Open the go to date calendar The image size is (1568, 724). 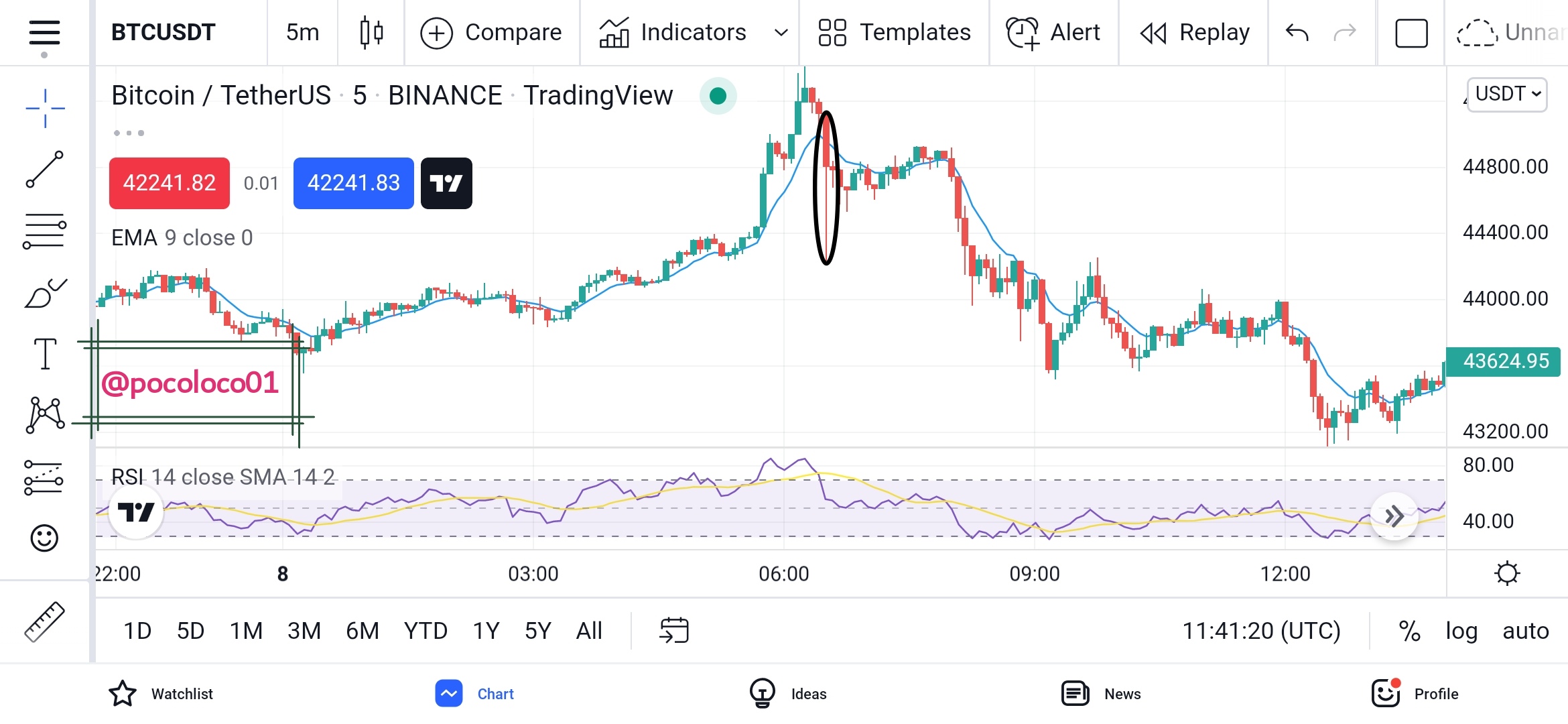674,631
